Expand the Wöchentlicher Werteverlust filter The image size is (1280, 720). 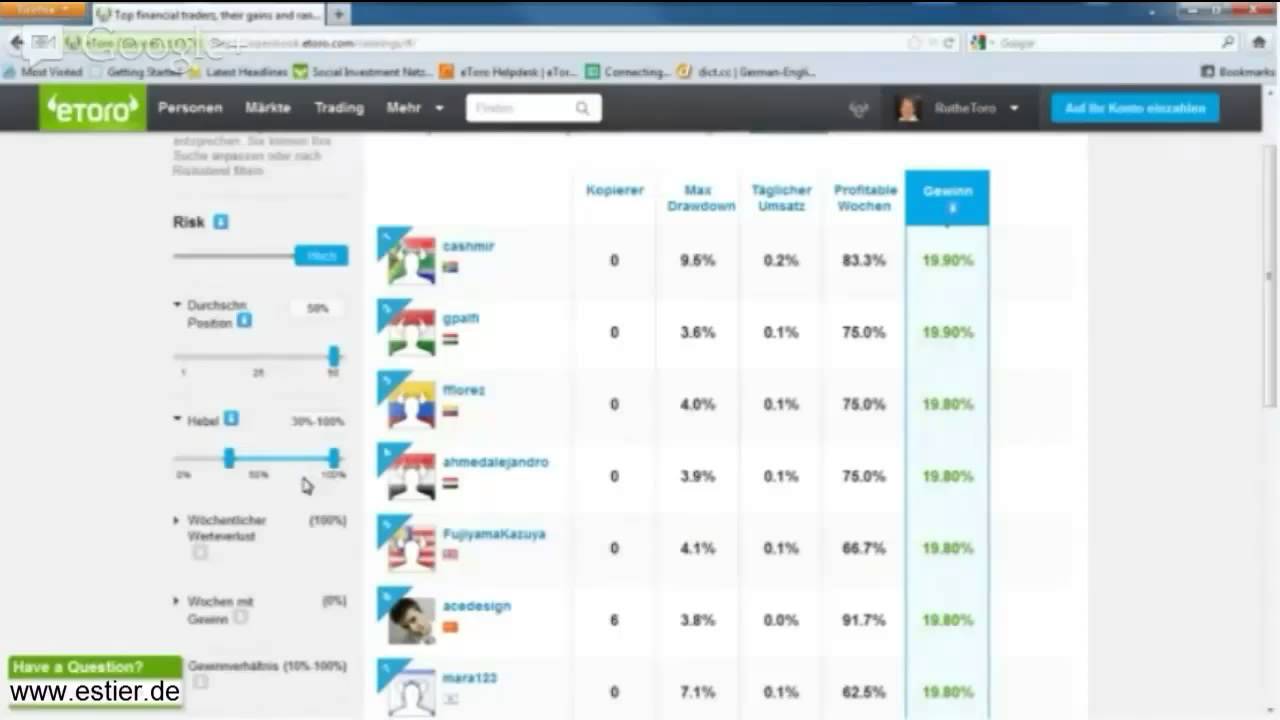(x=177, y=521)
